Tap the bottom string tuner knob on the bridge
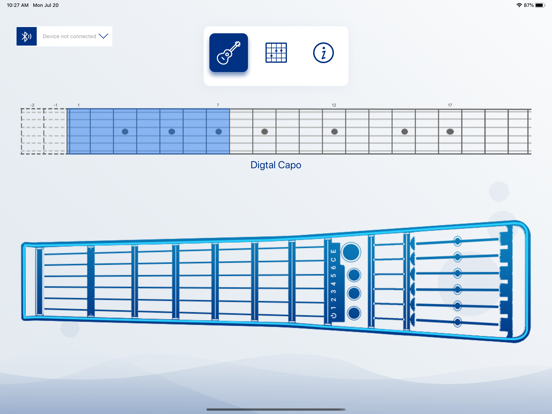The image size is (552, 414). [x=457, y=322]
